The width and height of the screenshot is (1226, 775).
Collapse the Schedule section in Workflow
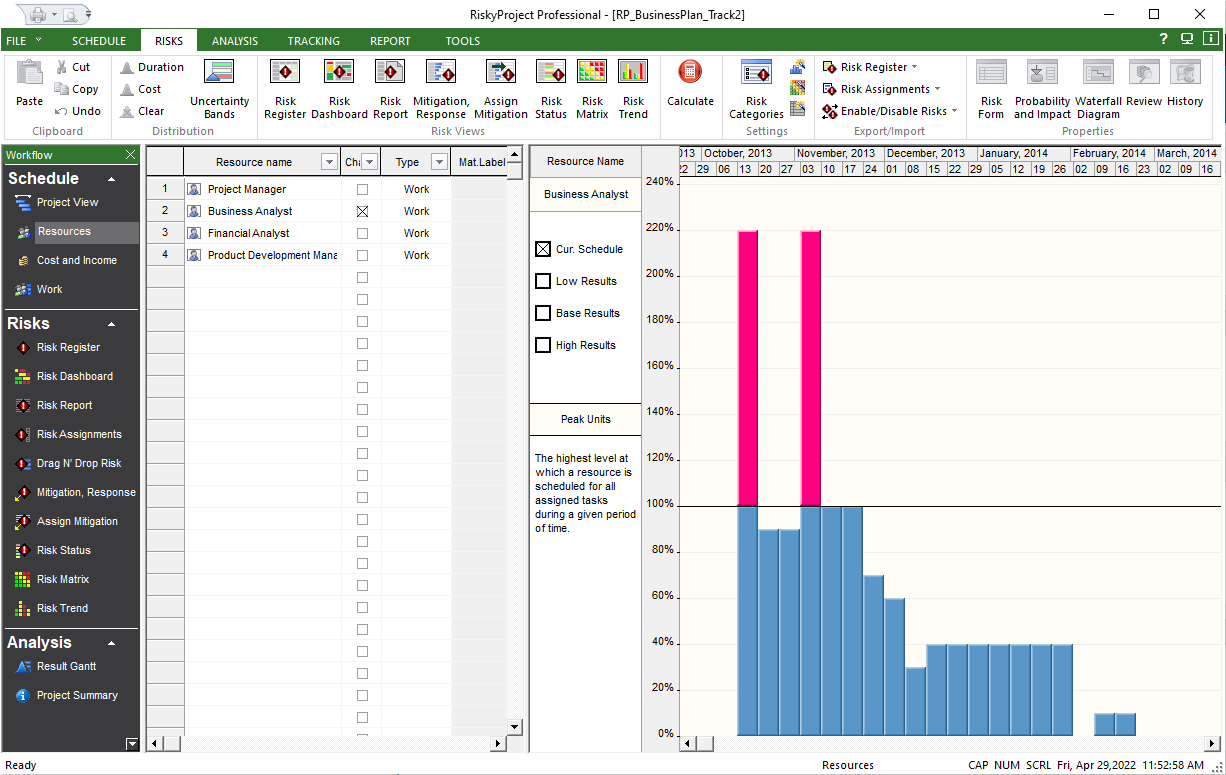click(111, 179)
